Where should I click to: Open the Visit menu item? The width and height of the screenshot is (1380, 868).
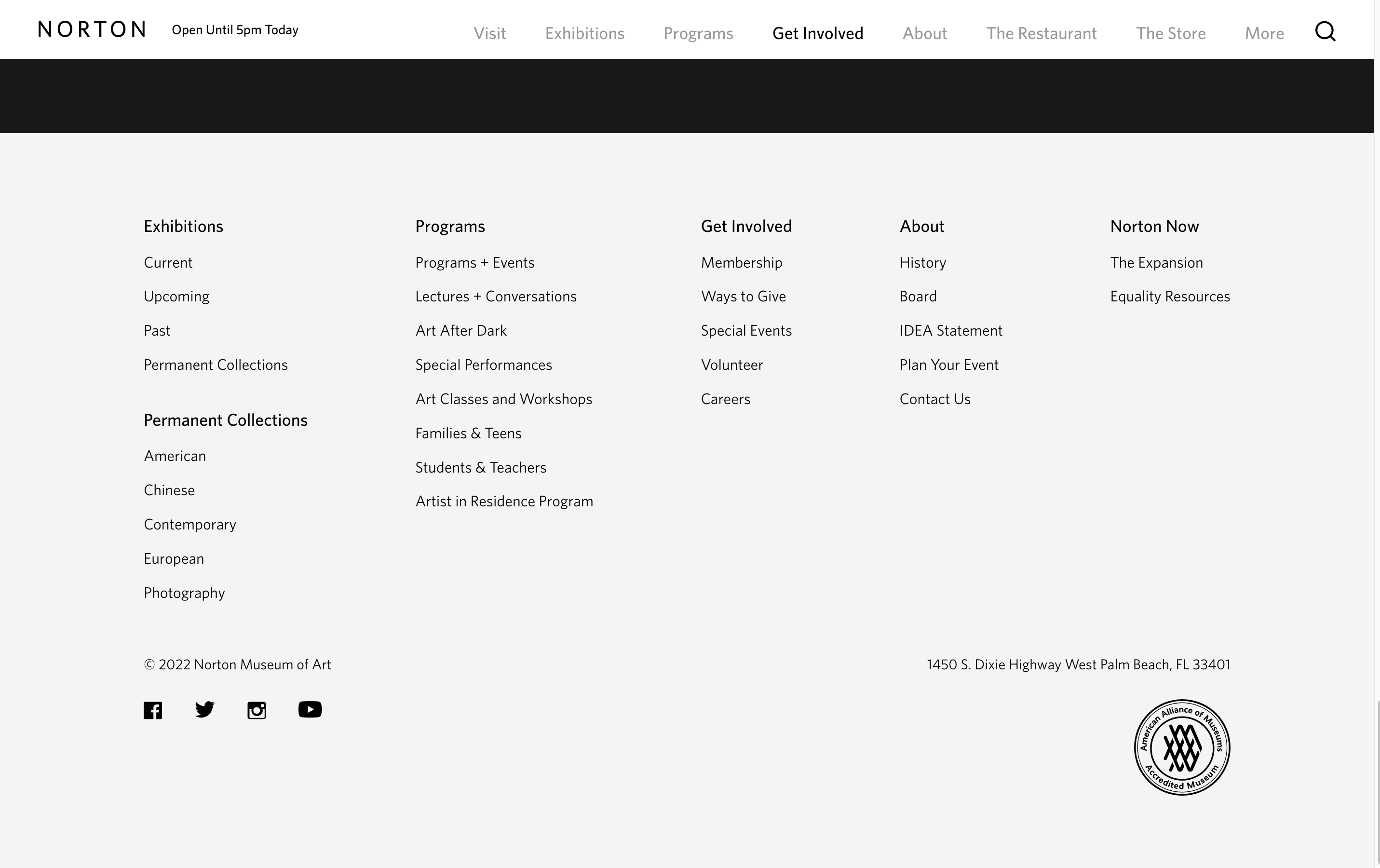489,33
